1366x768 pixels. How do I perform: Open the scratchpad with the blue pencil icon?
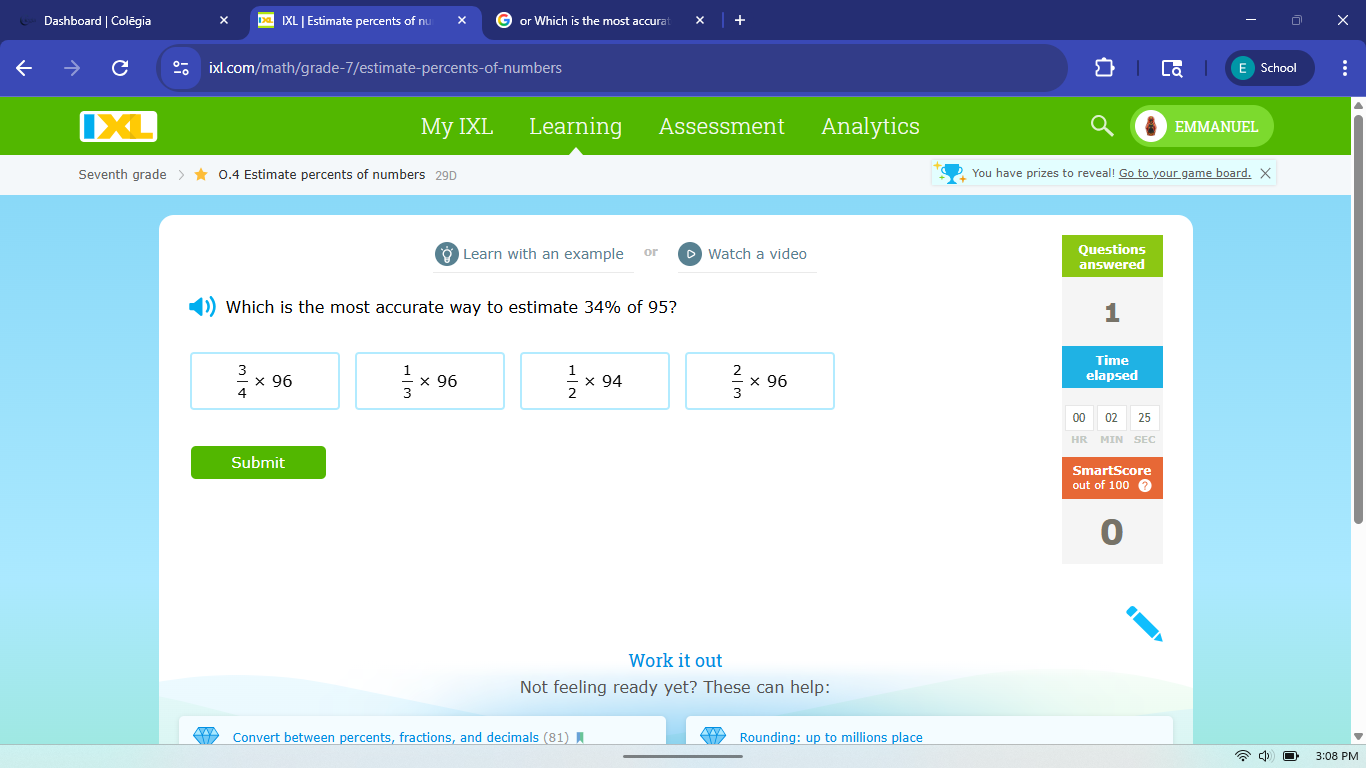click(x=1146, y=623)
